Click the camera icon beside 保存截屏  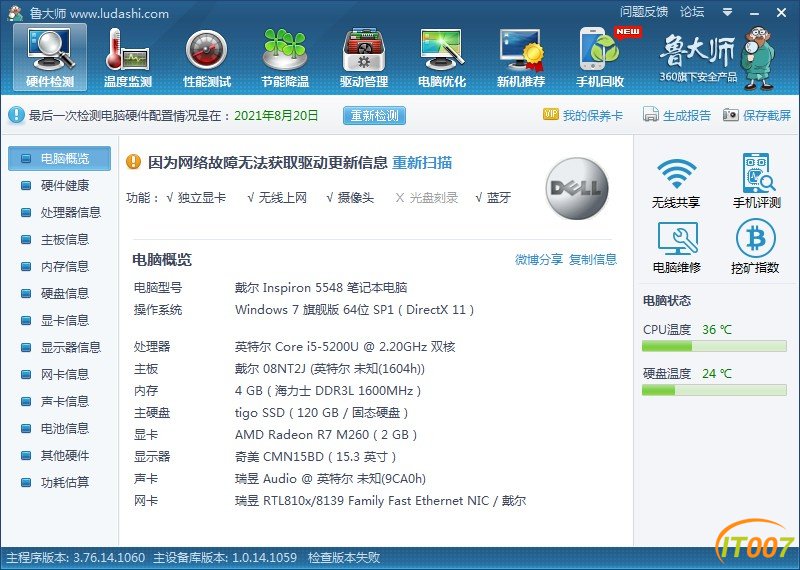coord(731,115)
